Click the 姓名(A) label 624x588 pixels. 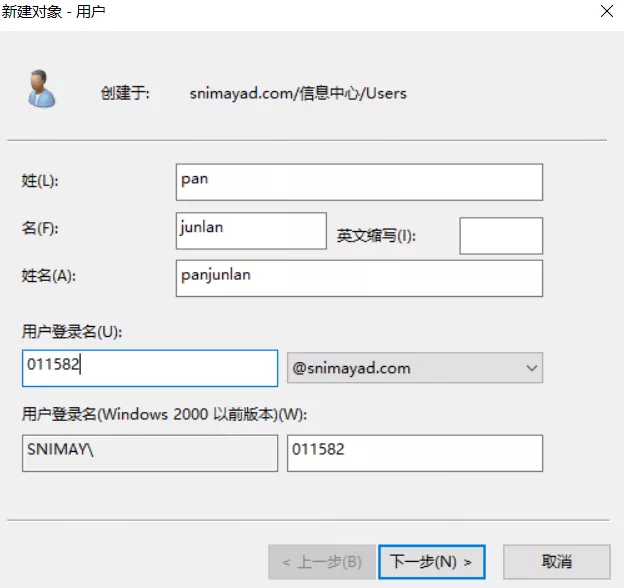point(49,276)
